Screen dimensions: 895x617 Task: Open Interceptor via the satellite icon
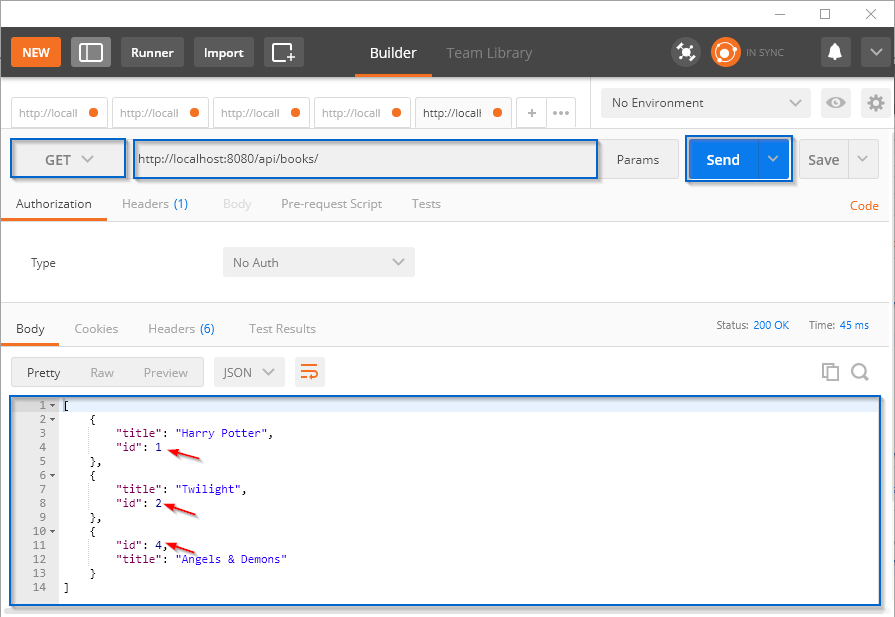686,51
